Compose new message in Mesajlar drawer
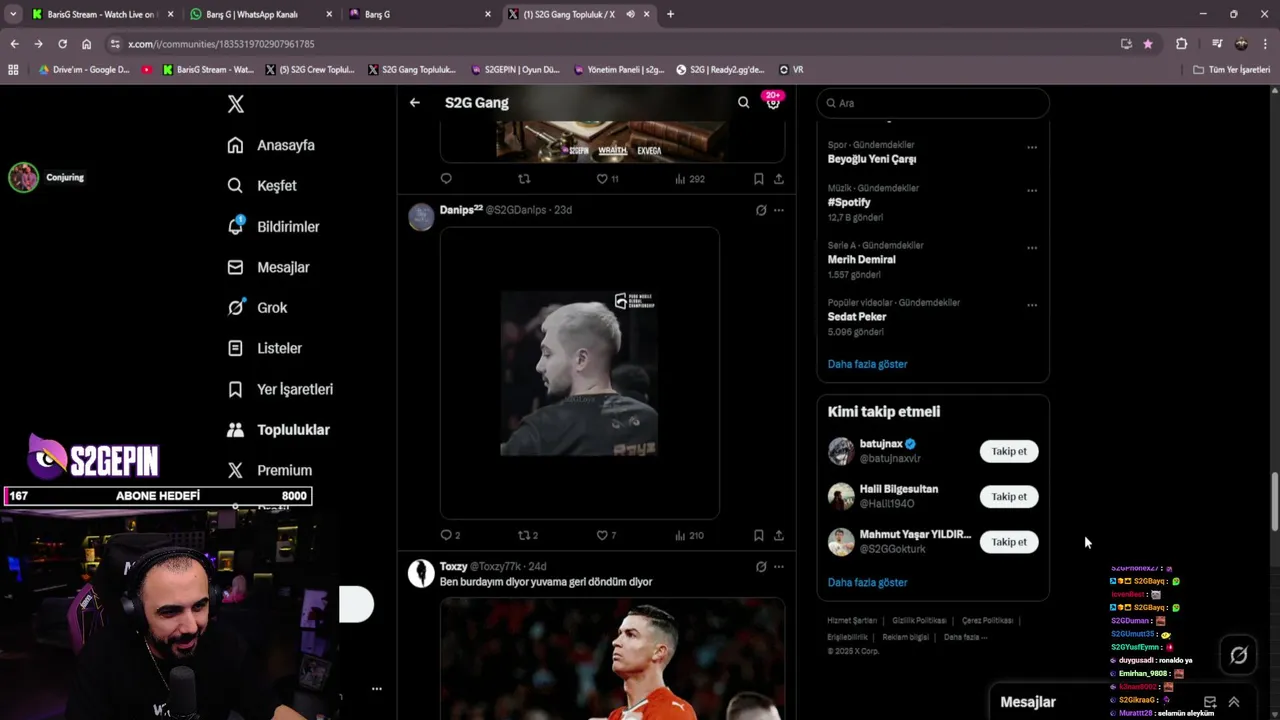The width and height of the screenshot is (1280, 720). [1210, 702]
